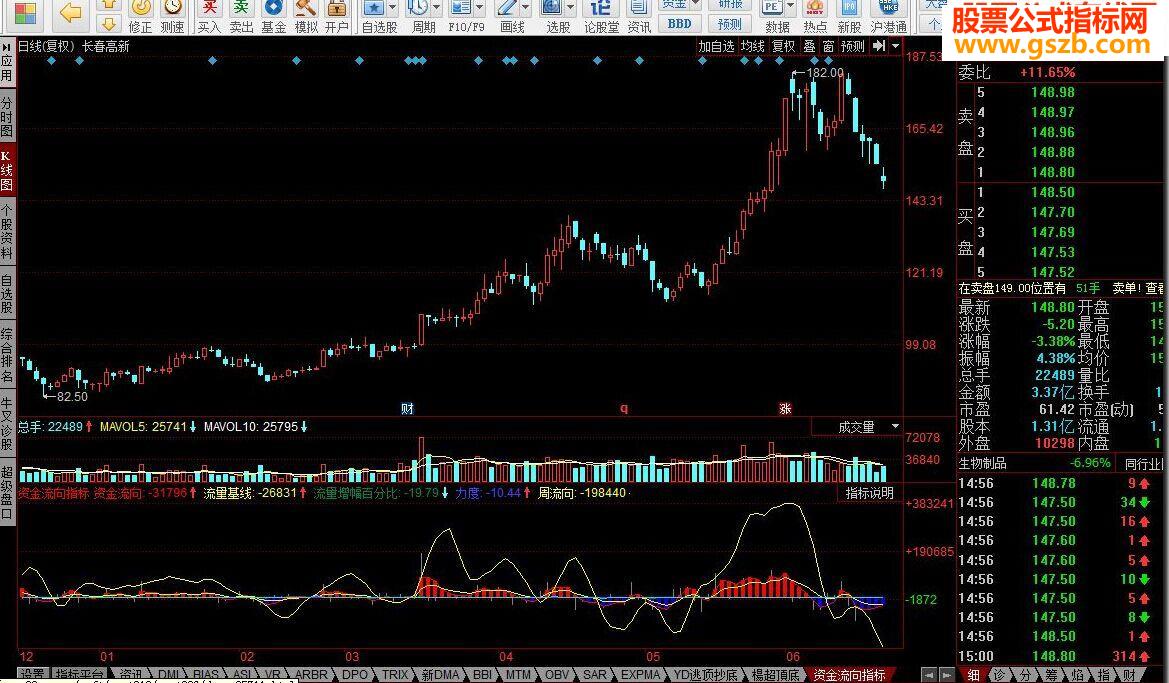Screen dimensions: 1169x683
Task: Launch the 模拟 simulated trading gavel icon
Action: click(x=306, y=7)
